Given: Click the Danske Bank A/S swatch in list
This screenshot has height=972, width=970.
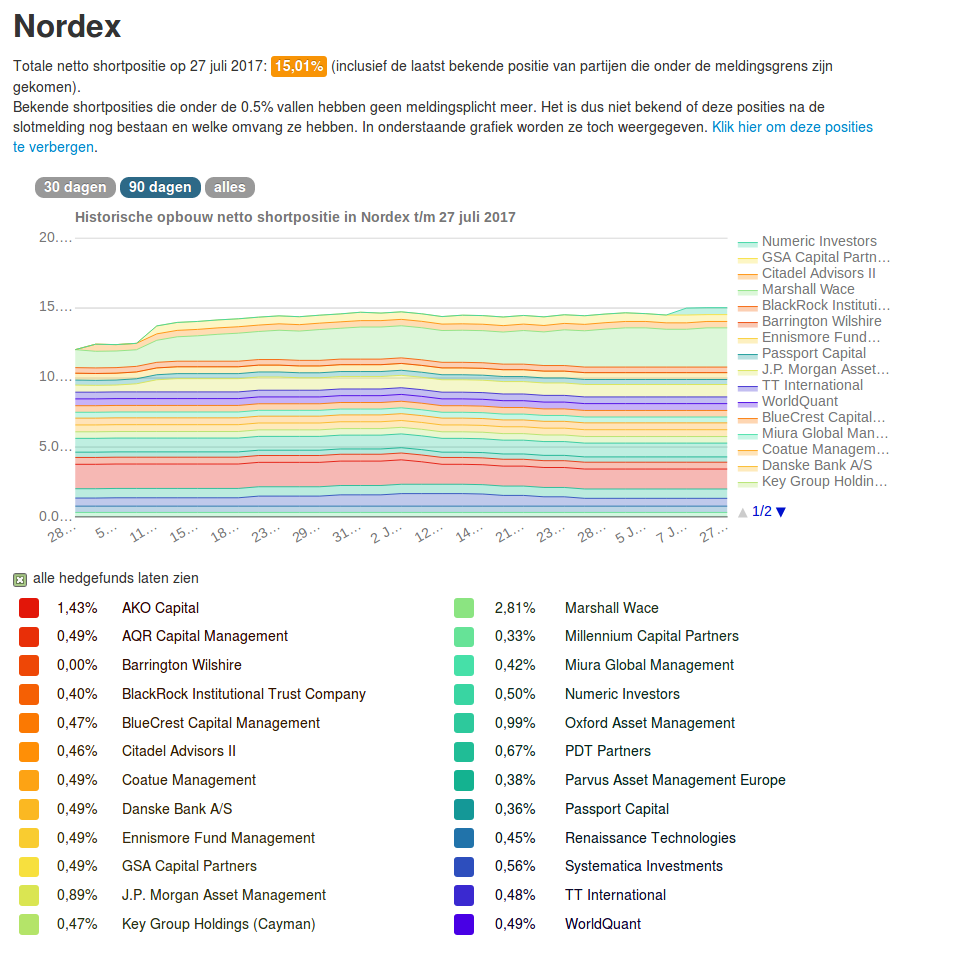Looking at the screenshot, I should (x=29, y=809).
